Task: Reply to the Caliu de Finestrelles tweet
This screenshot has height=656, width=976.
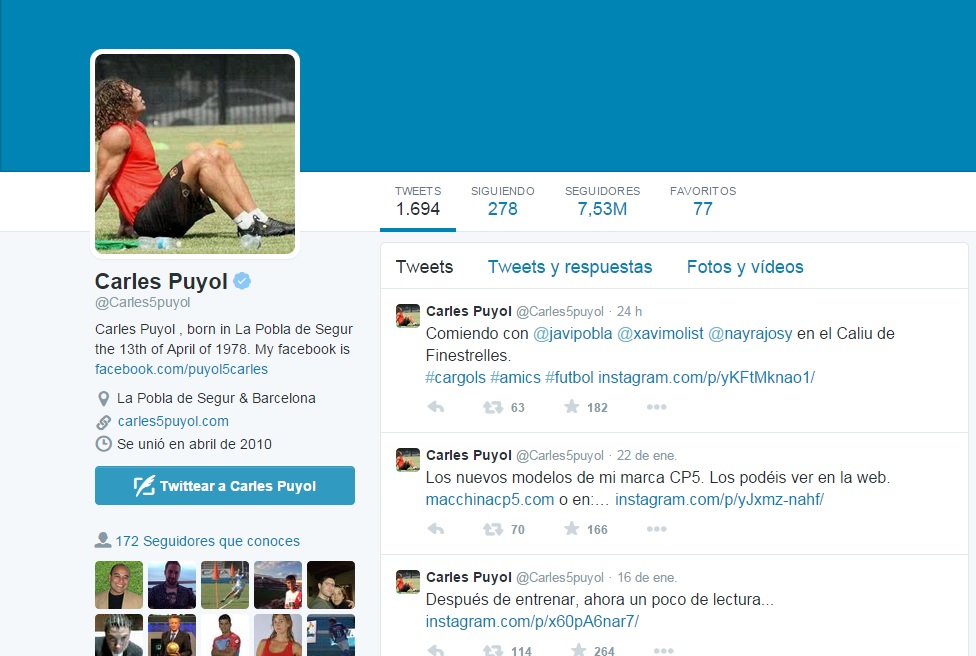Action: pyautogui.click(x=436, y=407)
